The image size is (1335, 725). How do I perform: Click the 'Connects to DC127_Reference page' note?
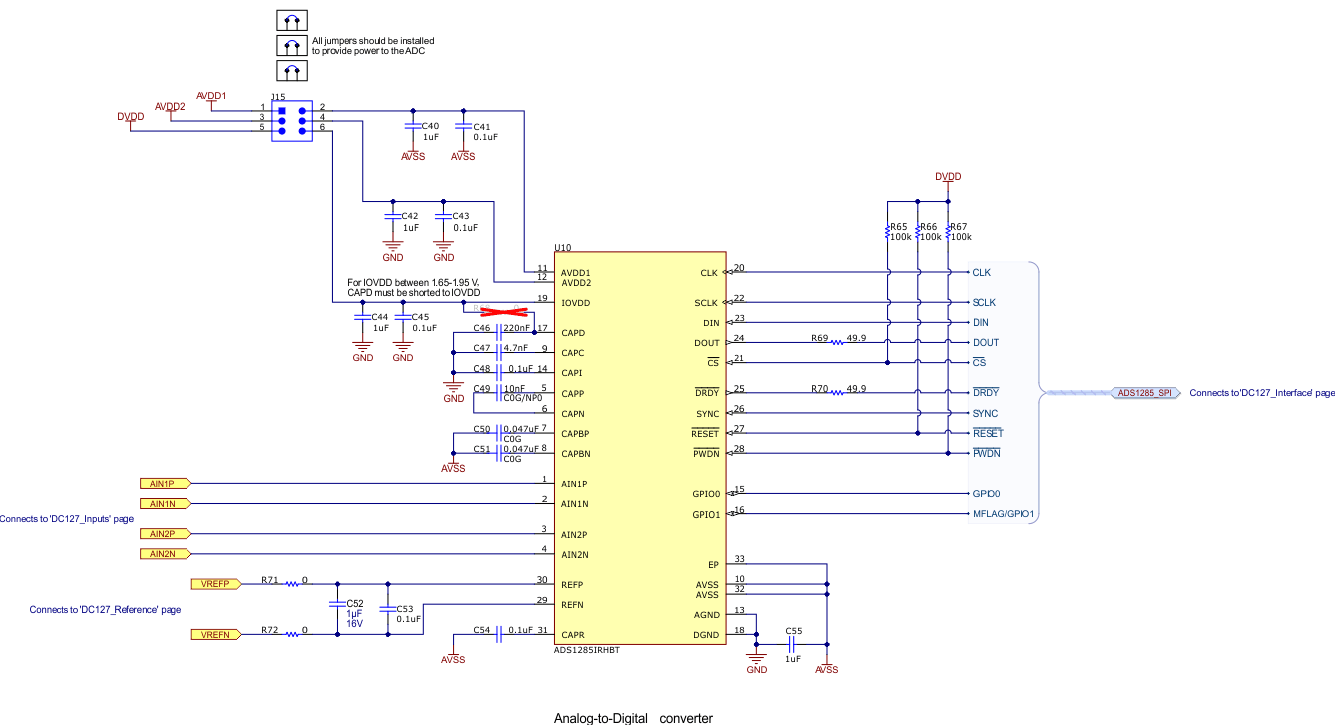click(x=105, y=609)
